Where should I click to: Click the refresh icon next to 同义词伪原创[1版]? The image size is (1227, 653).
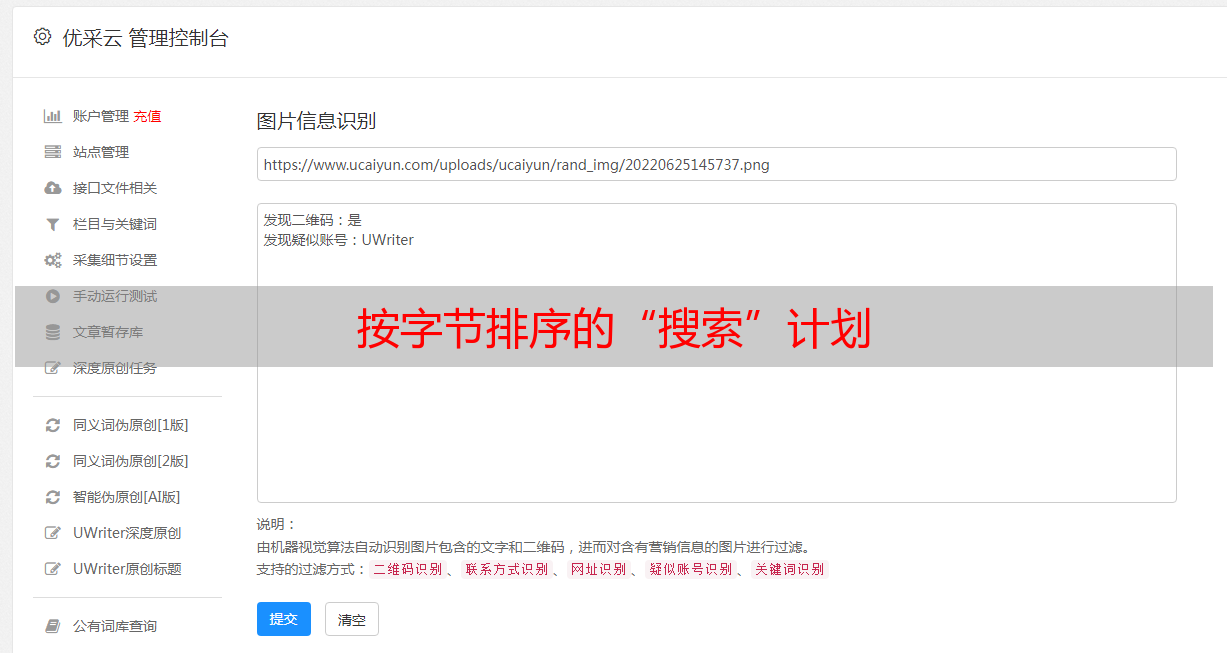click(x=53, y=425)
